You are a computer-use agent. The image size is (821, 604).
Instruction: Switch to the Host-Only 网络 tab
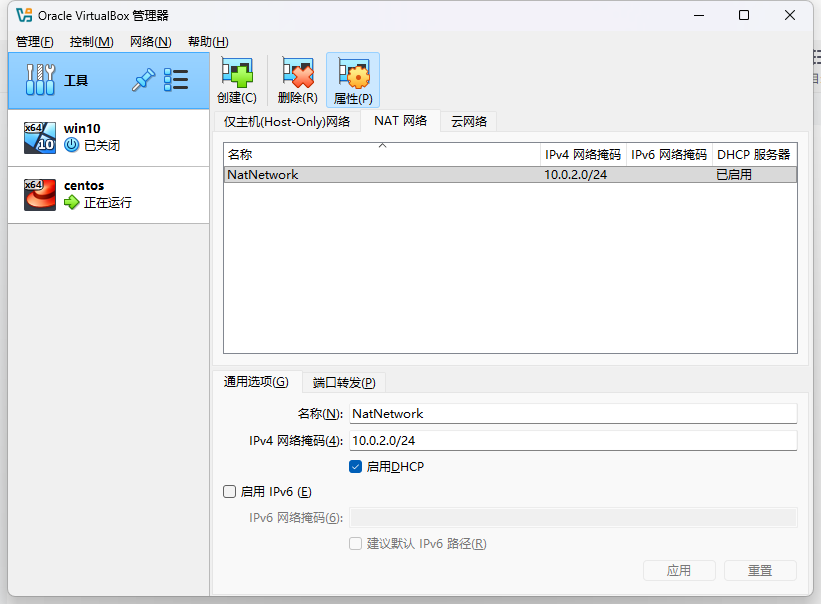[x=287, y=121]
